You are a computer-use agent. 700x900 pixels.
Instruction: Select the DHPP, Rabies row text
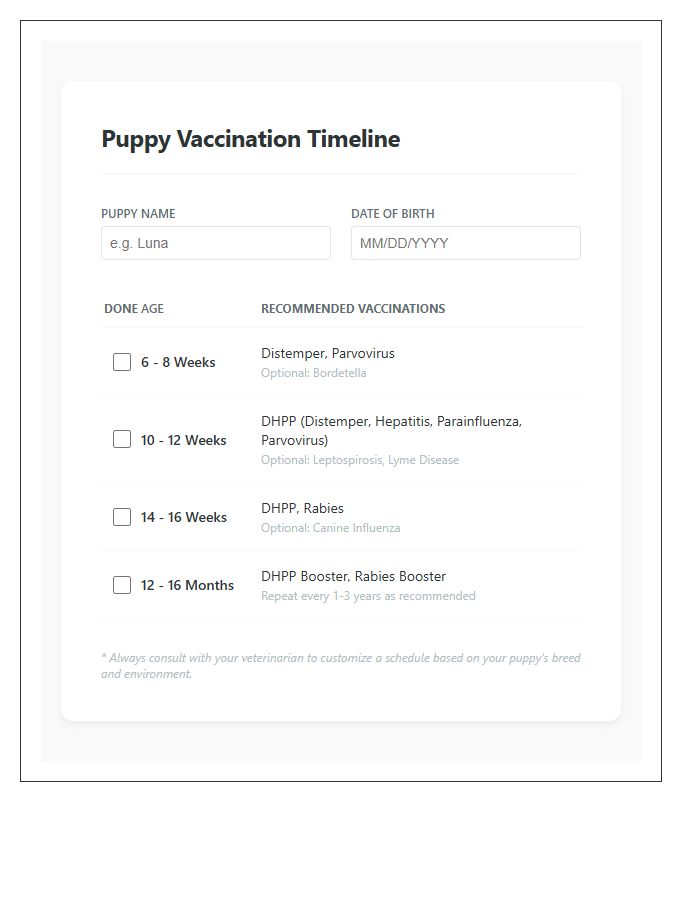301,508
